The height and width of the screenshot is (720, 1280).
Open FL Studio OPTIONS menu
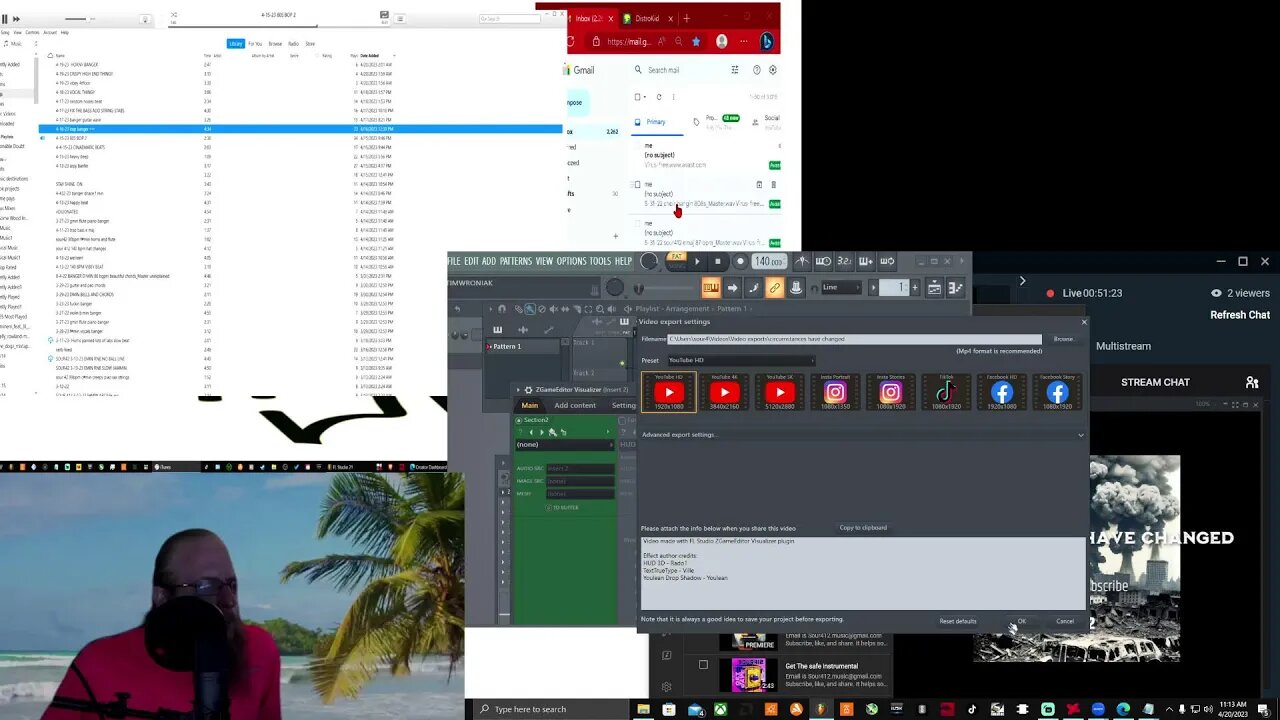pyautogui.click(x=572, y=262)
